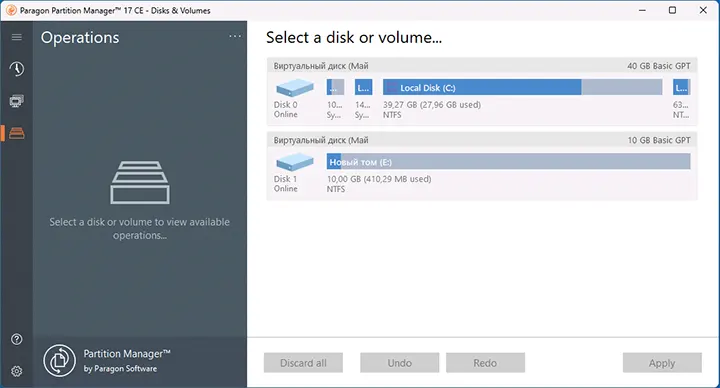
Task: Click the Disk 1 Online label
Action: (x=286, y=184)
